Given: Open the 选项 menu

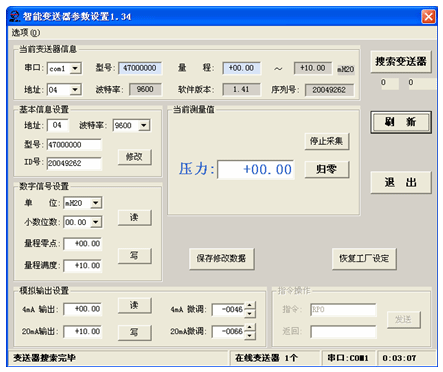Looking at the screenshot, I should (x=26, y=33).
